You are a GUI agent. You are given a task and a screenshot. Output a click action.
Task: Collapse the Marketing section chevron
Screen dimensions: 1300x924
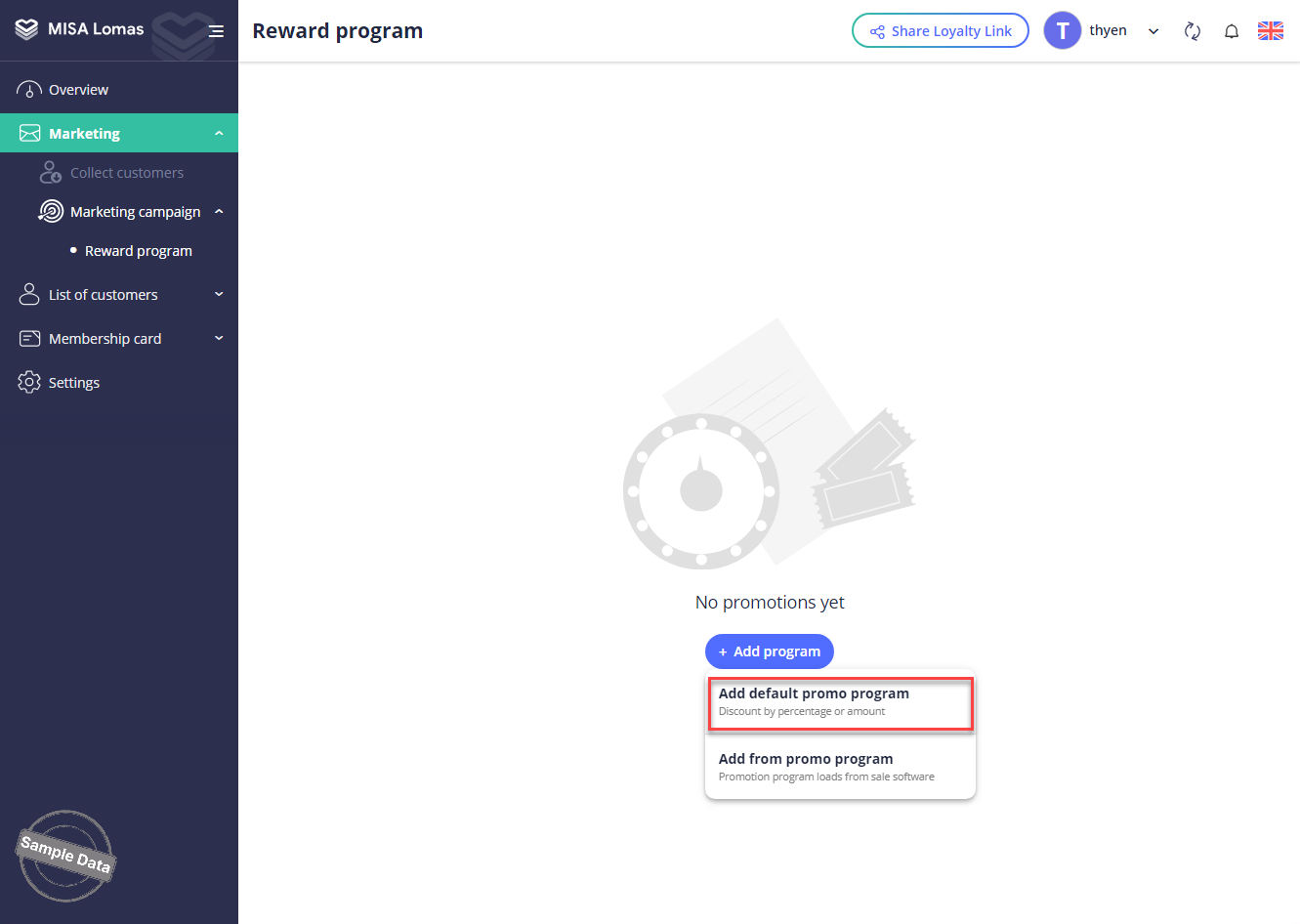tap(219, 134)
